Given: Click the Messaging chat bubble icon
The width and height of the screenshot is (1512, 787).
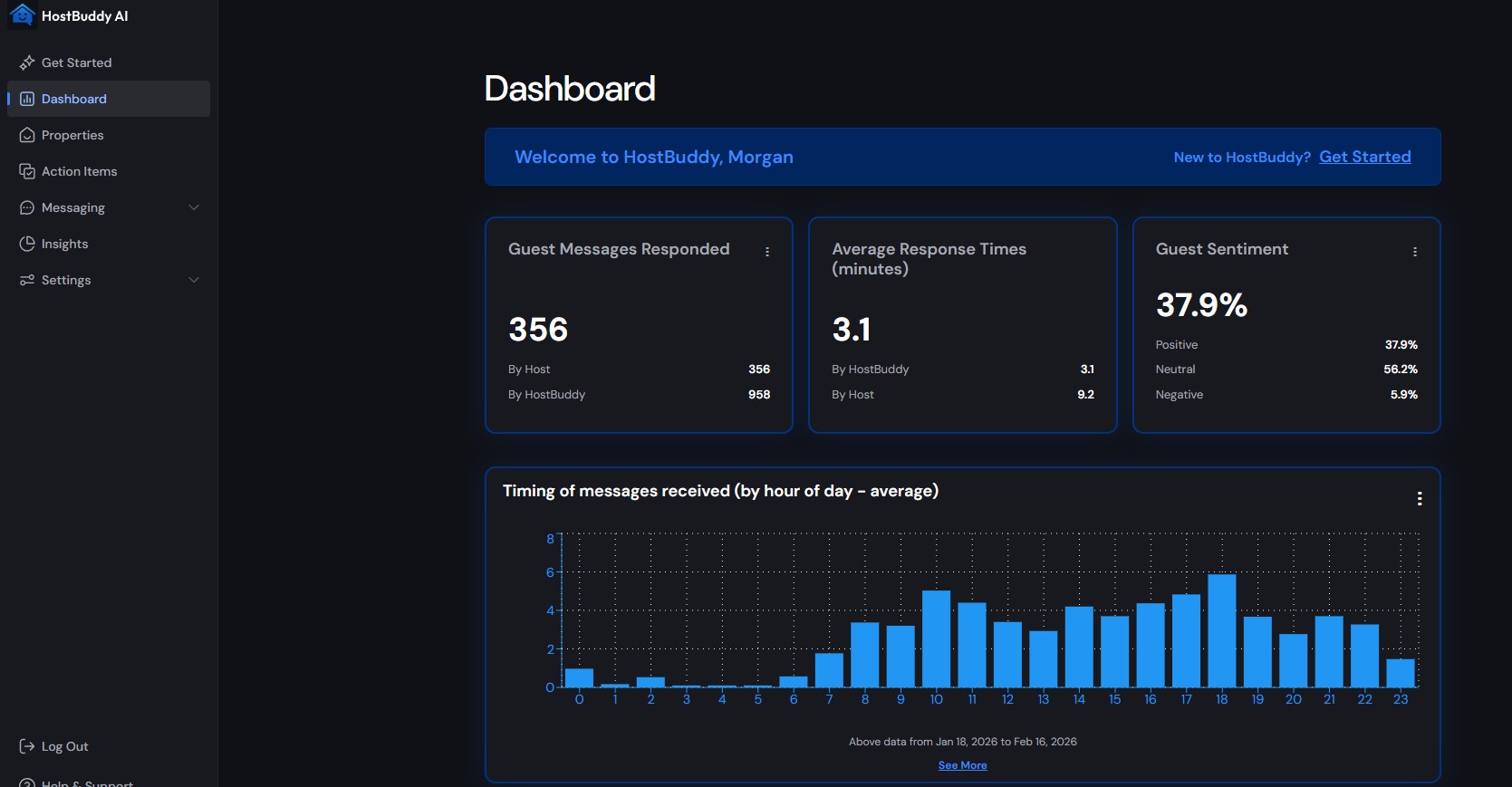Looking at the screenshot, I should tap(27, 207).
